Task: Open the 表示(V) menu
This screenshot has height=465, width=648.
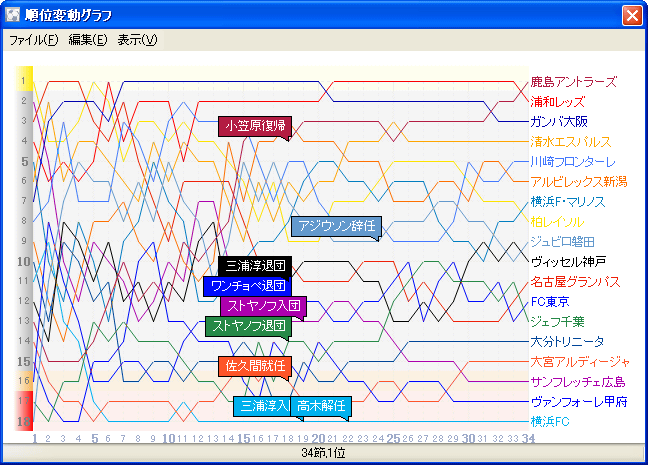Action: coord(137,40)
